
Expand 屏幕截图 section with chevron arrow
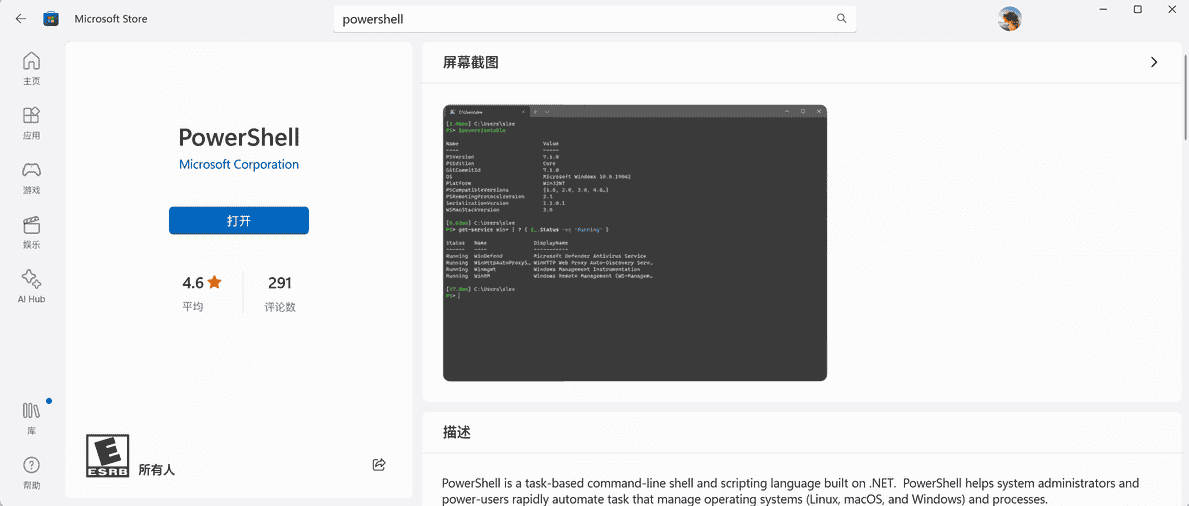click(1154, 62)
